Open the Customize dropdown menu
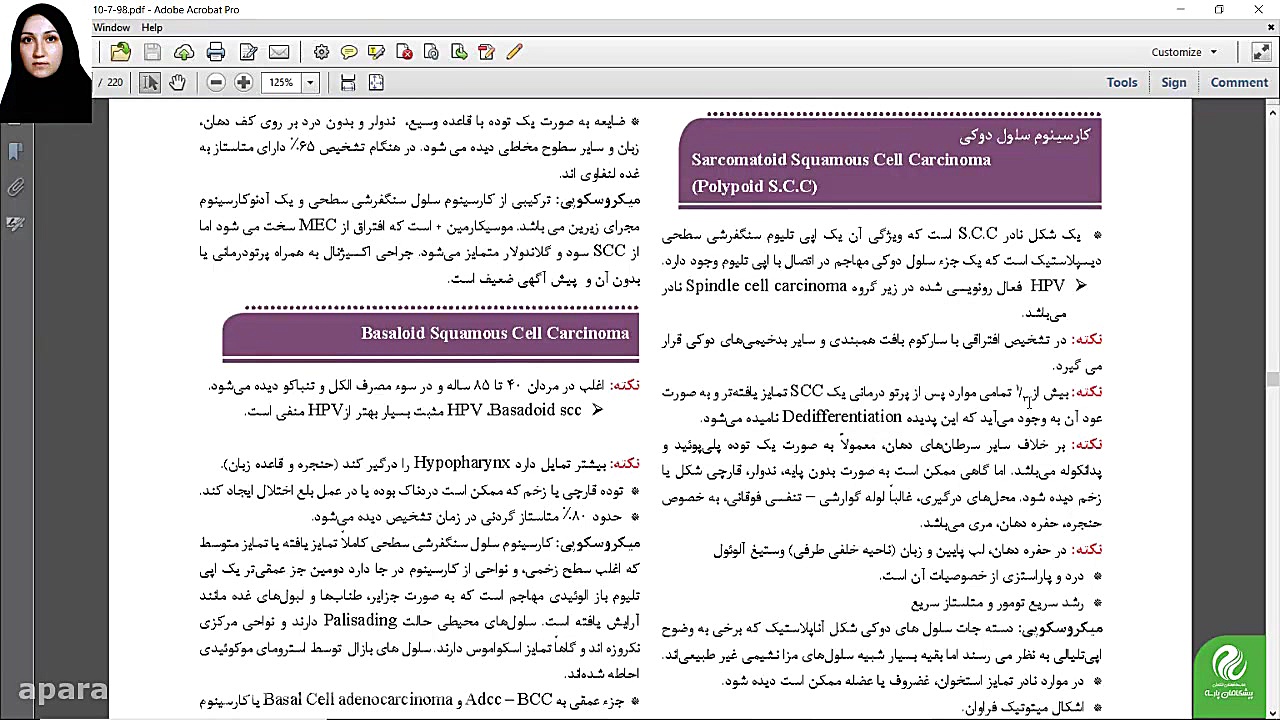Image resolution: width=1280 pixels, height=720 pixels. tap(1184, 52)
